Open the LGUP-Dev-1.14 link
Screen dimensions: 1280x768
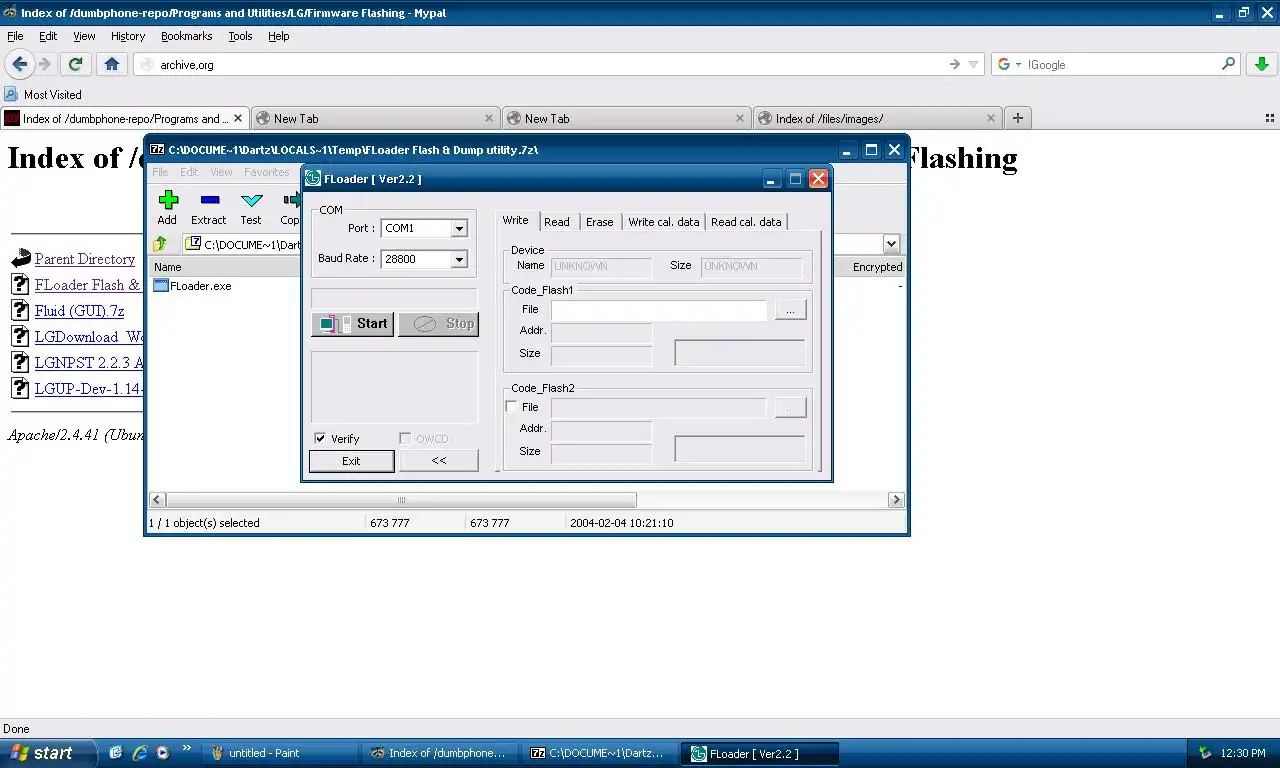89,389
